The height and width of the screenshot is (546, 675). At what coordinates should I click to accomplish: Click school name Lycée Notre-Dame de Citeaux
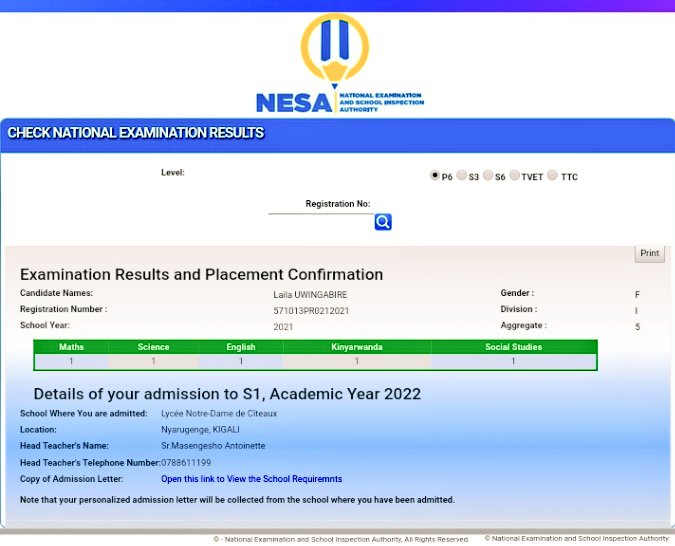pyautogui.click(x=219, y=413)
